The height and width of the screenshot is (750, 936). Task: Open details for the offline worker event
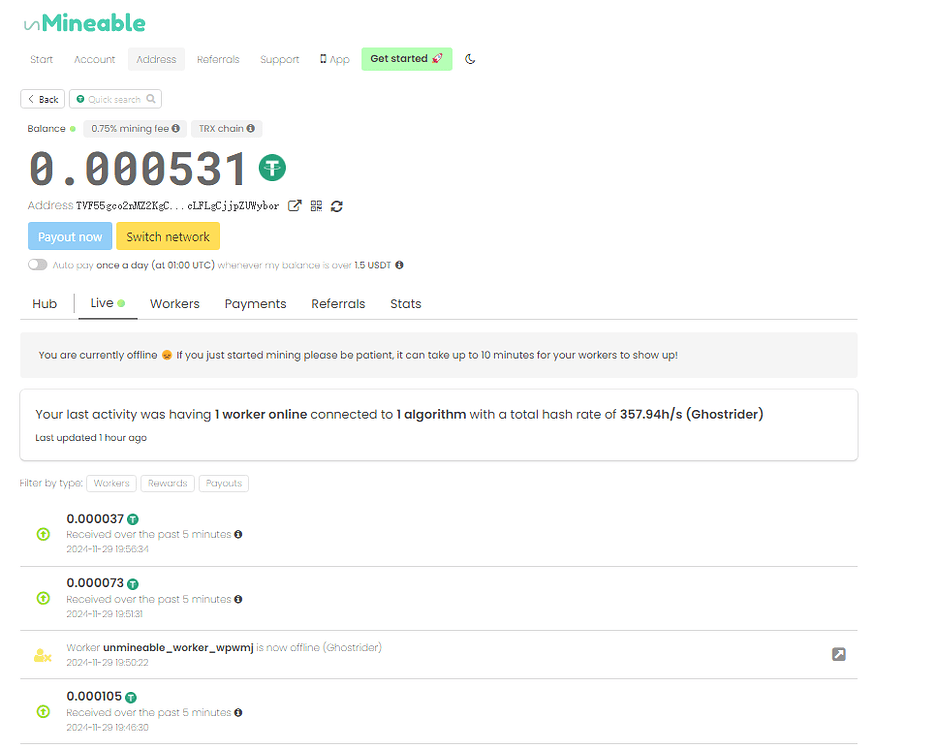coord(838,655)
